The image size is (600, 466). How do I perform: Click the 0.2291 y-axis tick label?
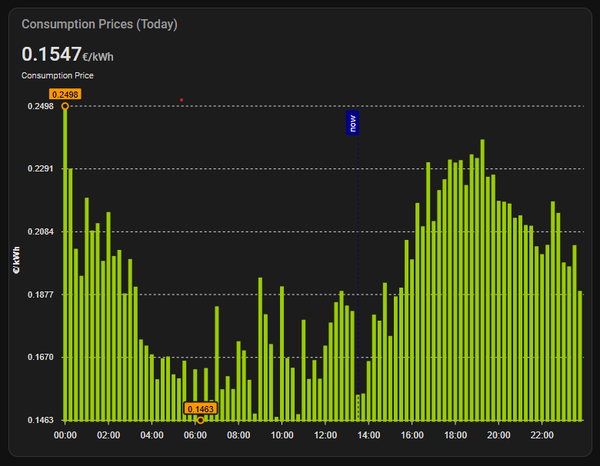41,169
